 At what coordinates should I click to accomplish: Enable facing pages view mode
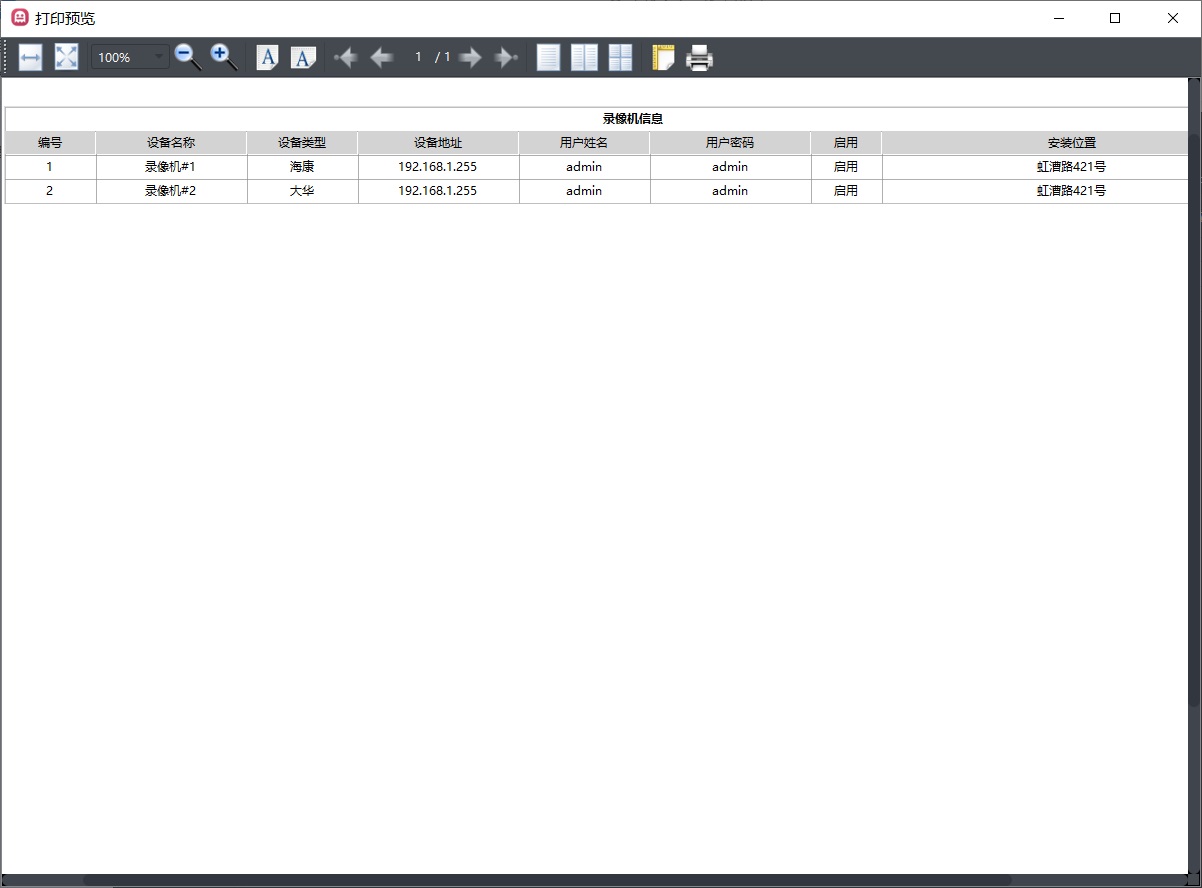[584, 58]
